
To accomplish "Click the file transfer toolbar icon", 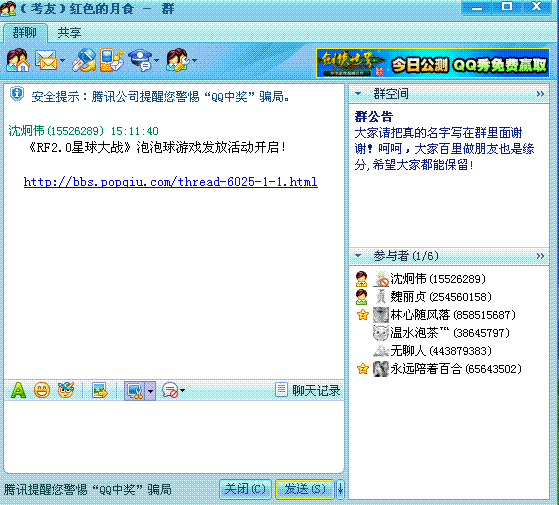I will [x=84, y=60].
